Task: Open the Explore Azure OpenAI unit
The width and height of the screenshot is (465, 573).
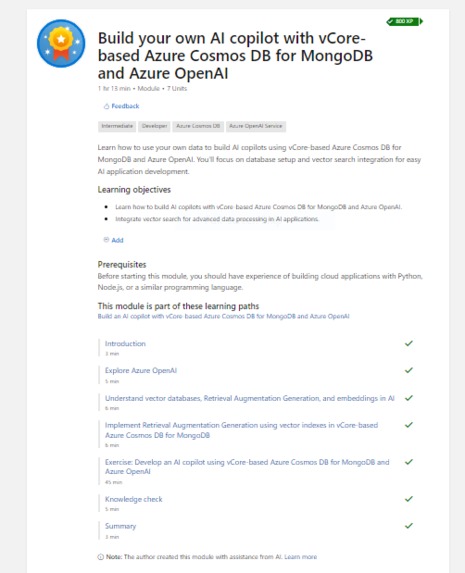Action: tap(141, 371)
